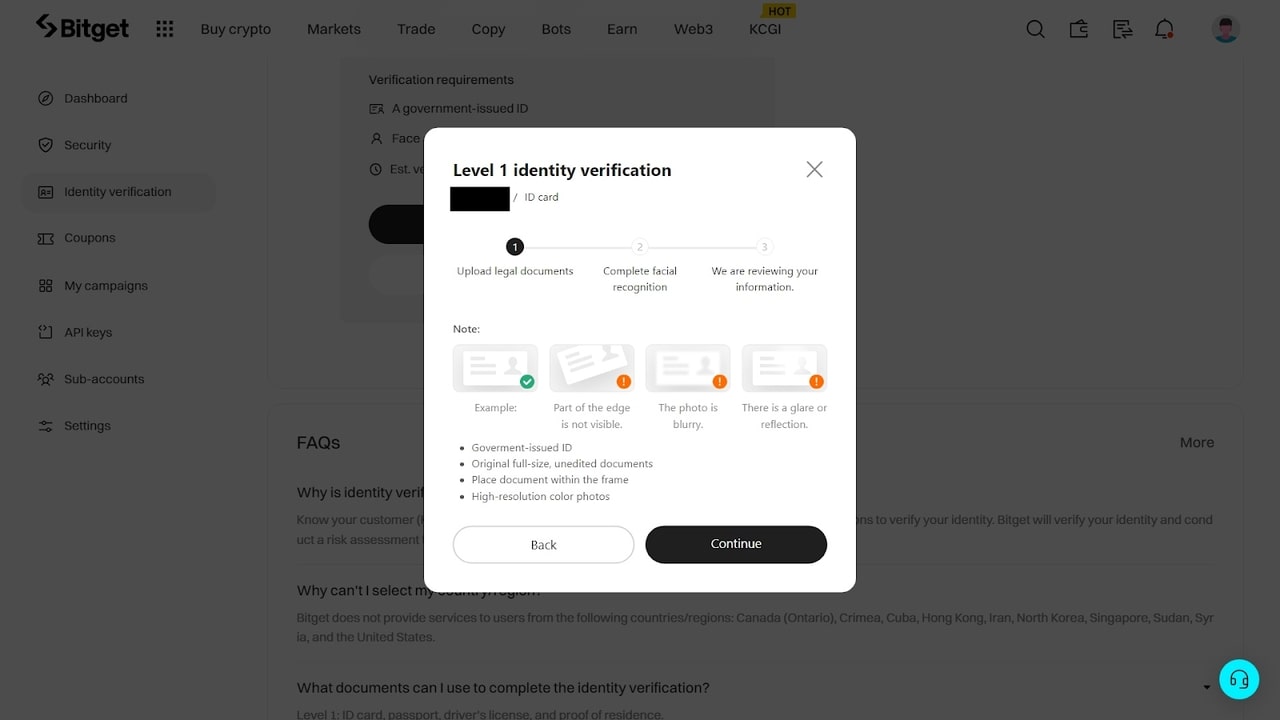Open the user profile avatar
The image size is (1280, 720).
[x=1225, y=29]
